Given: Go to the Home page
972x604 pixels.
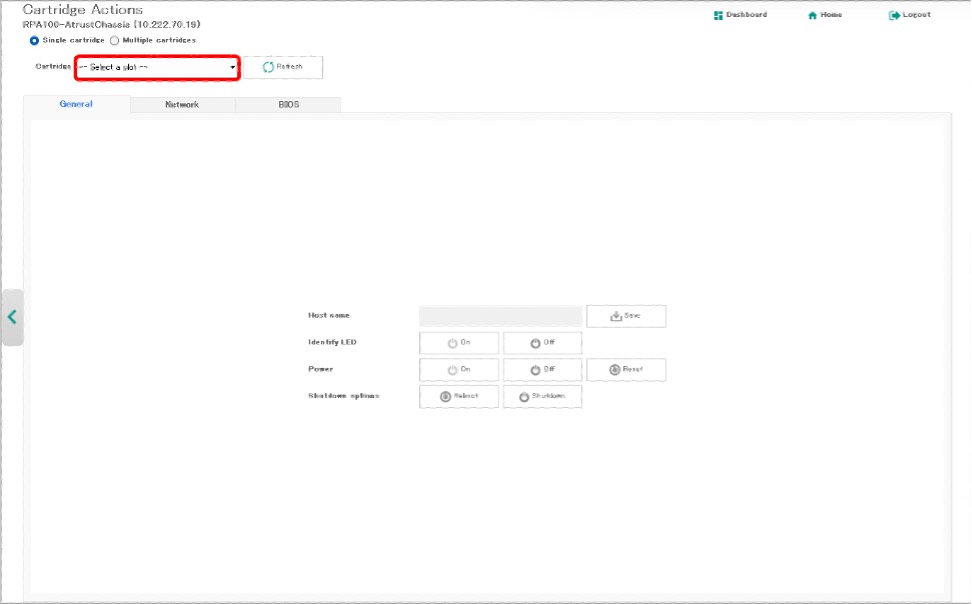Looking at the screenshot, I should 825,15.
